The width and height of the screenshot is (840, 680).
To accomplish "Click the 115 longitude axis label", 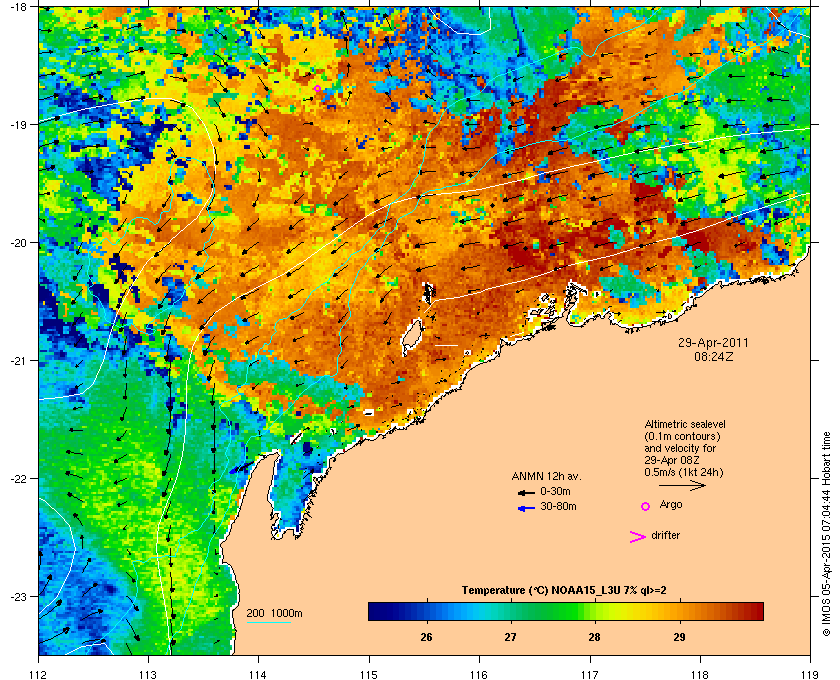I will point(369,675).
